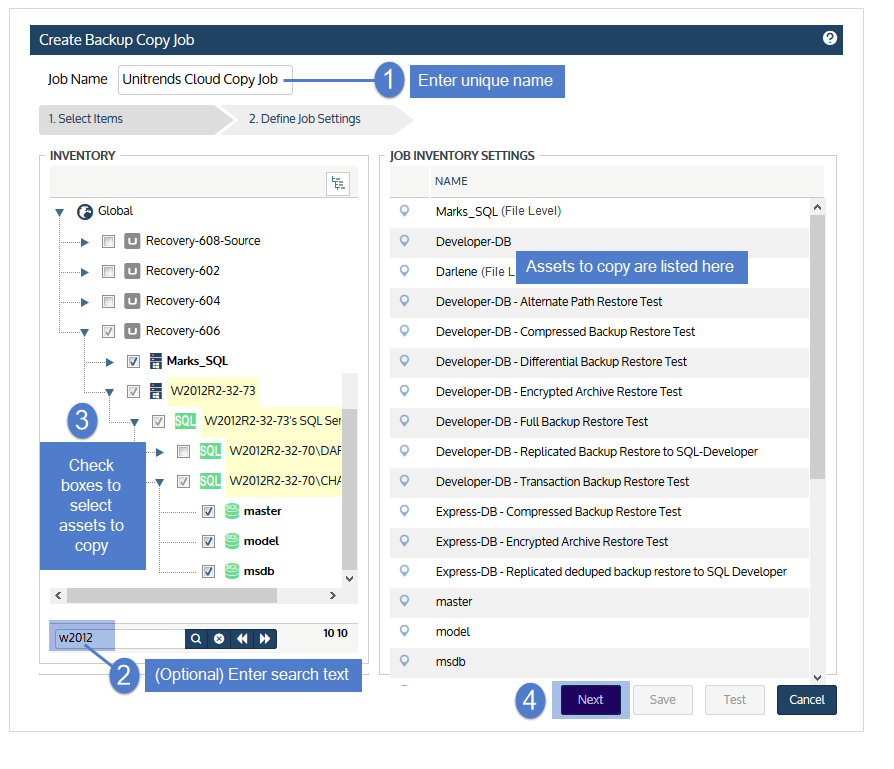Uncheck the master database checkbox

point(209,512)
